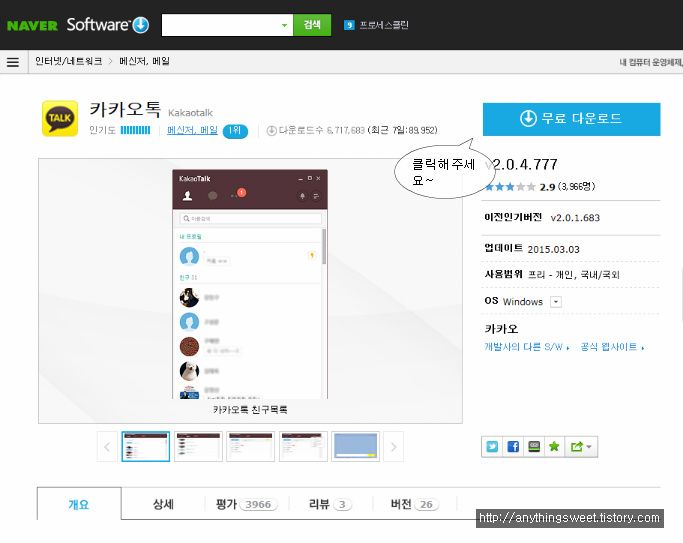Switch to the 버전 26 tab
Screen dimensions: 683x543
pos(415,504)
